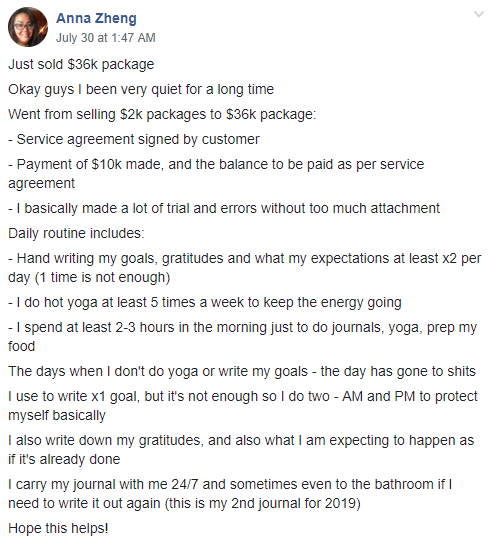492x541 pixels.
Task: Click the line 'Just sold $36k package'
Action: [x=81, y=65]
